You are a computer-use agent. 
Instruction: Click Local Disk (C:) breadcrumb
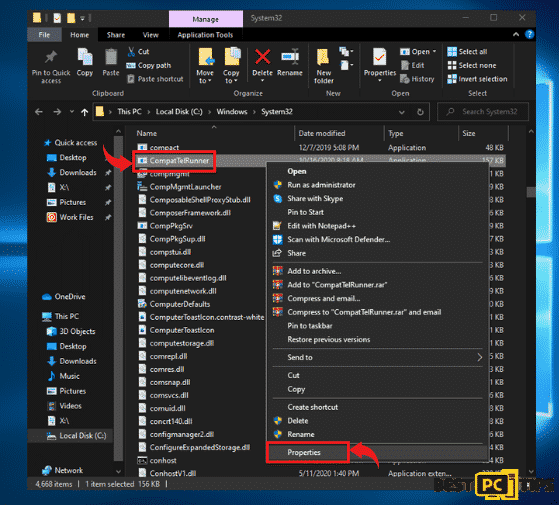(179, 112)
